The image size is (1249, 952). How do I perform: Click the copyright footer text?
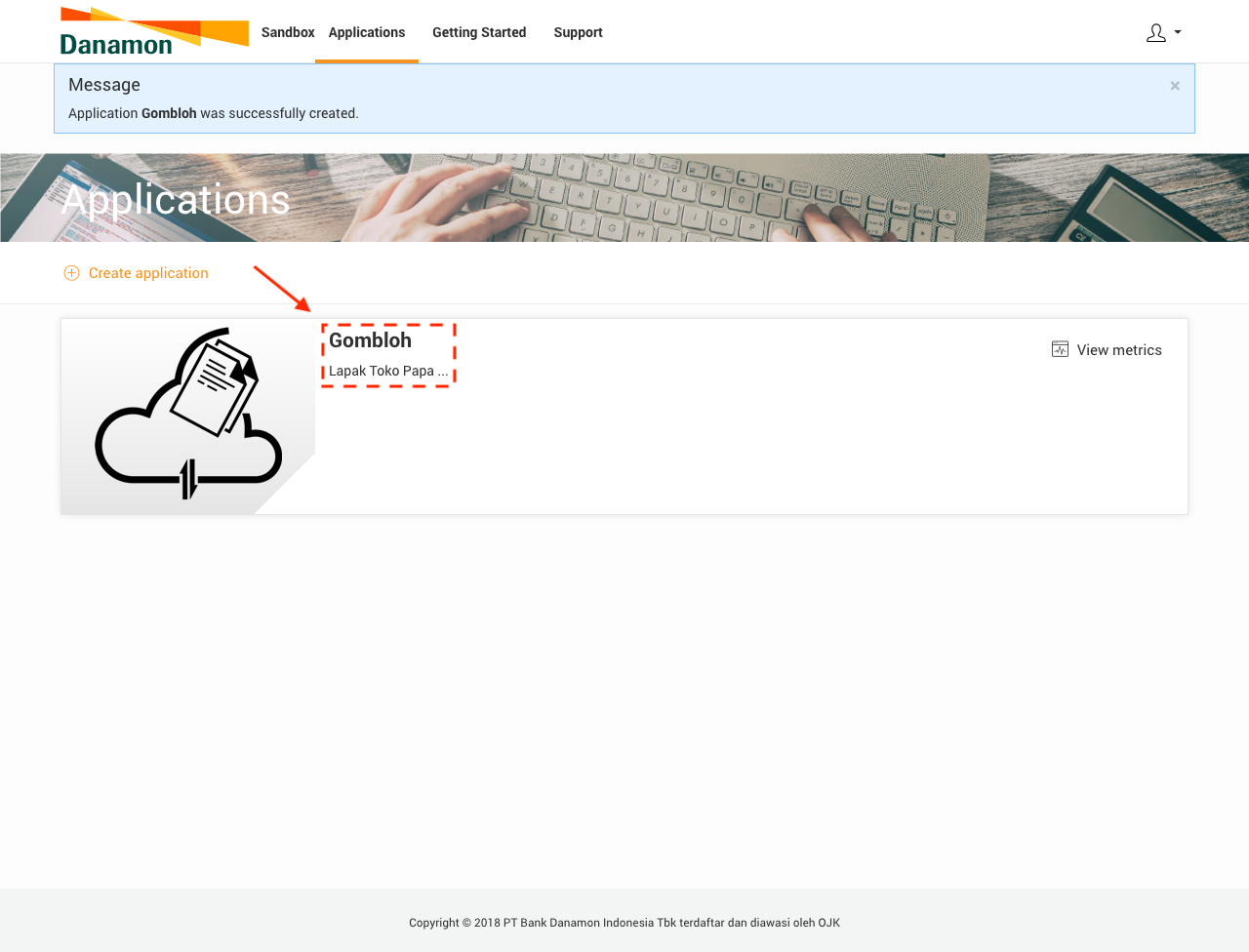click(624, 923)
